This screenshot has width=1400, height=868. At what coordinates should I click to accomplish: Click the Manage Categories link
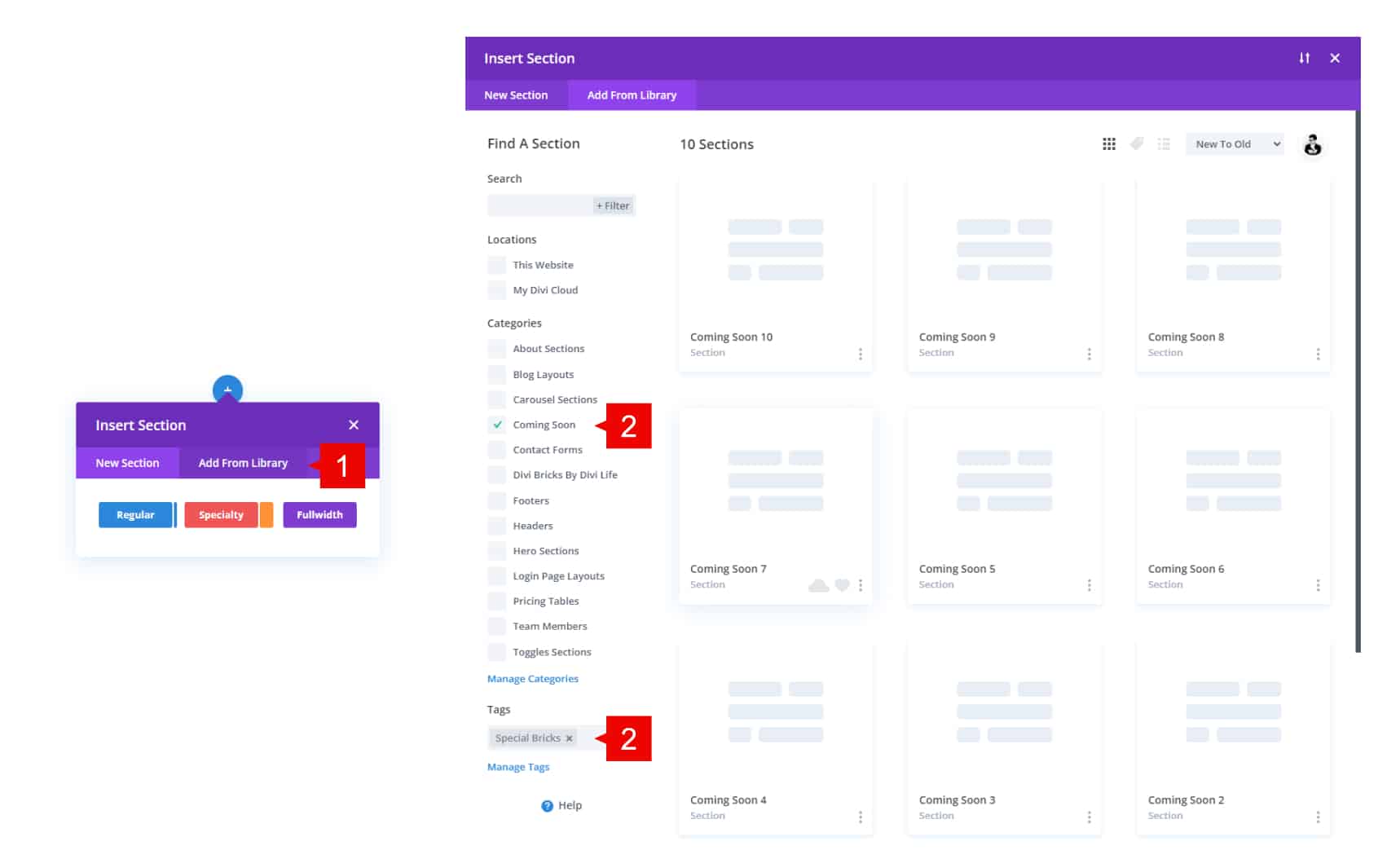532,679
